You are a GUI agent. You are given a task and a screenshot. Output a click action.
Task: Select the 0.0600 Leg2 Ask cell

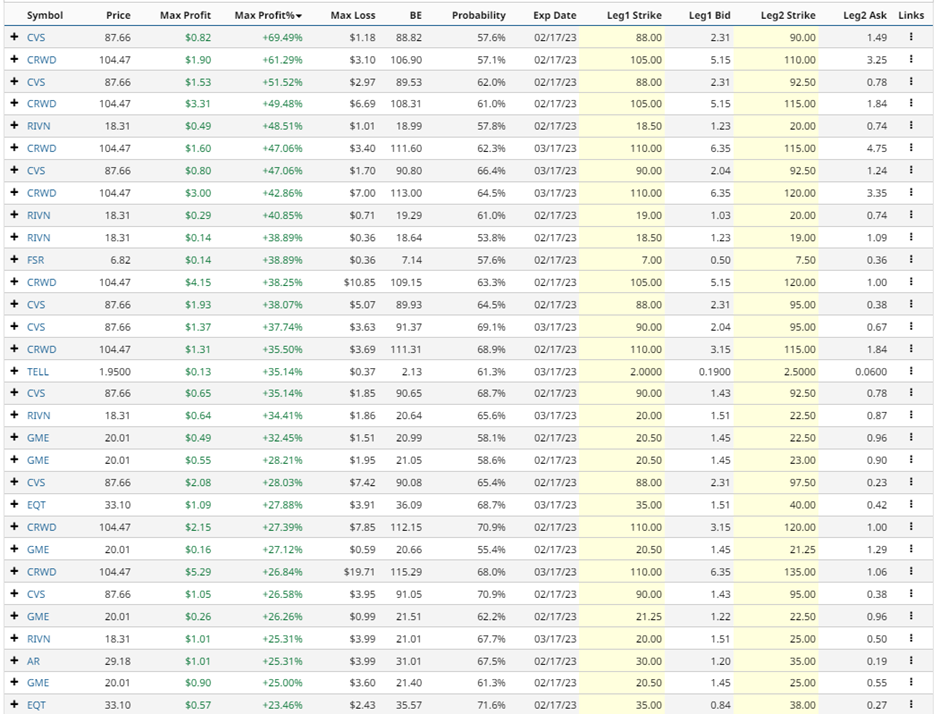coord(871,372)
